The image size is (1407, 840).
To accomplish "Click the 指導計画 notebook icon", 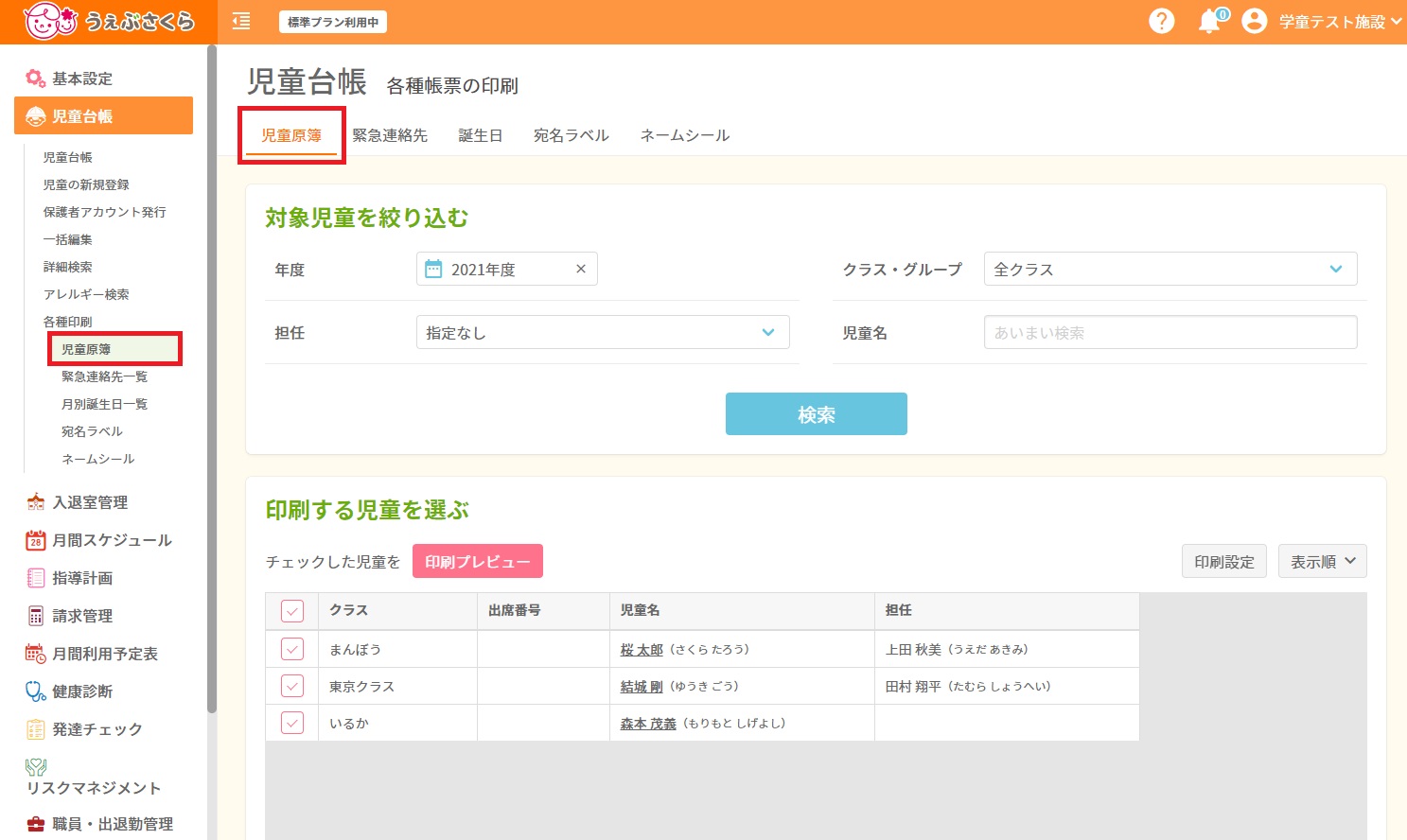I will pos(36,578).
